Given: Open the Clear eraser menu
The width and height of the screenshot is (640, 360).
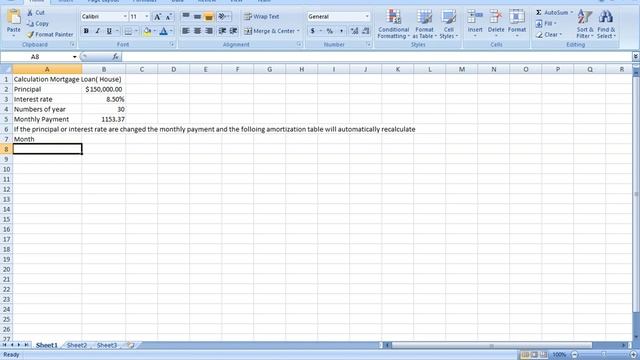Looking at the screenshot, I should click(x=549, y=35).
